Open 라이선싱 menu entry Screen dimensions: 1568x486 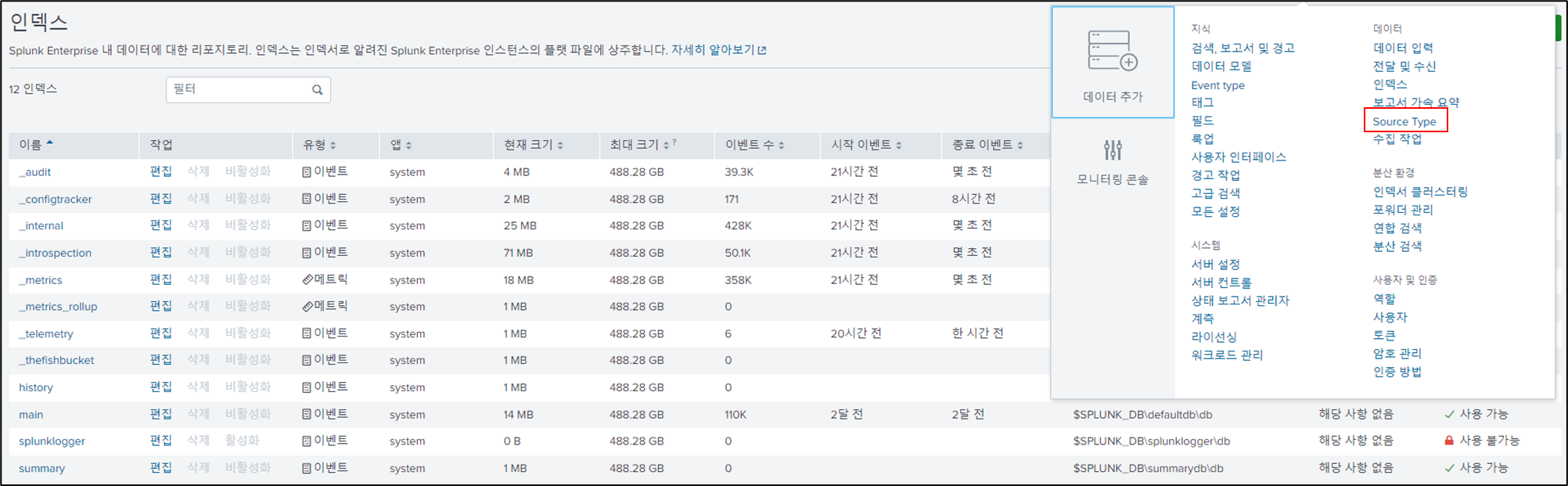click(1214, 337)
